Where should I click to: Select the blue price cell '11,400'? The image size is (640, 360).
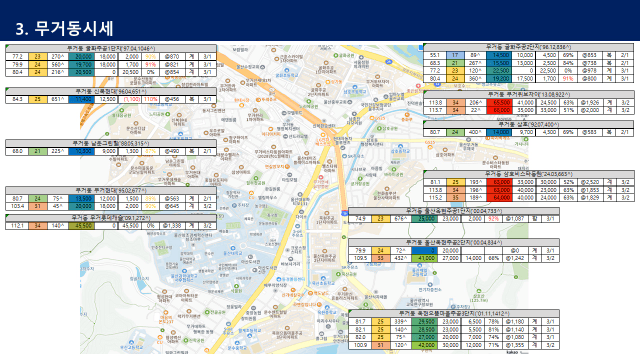(82, 99)
